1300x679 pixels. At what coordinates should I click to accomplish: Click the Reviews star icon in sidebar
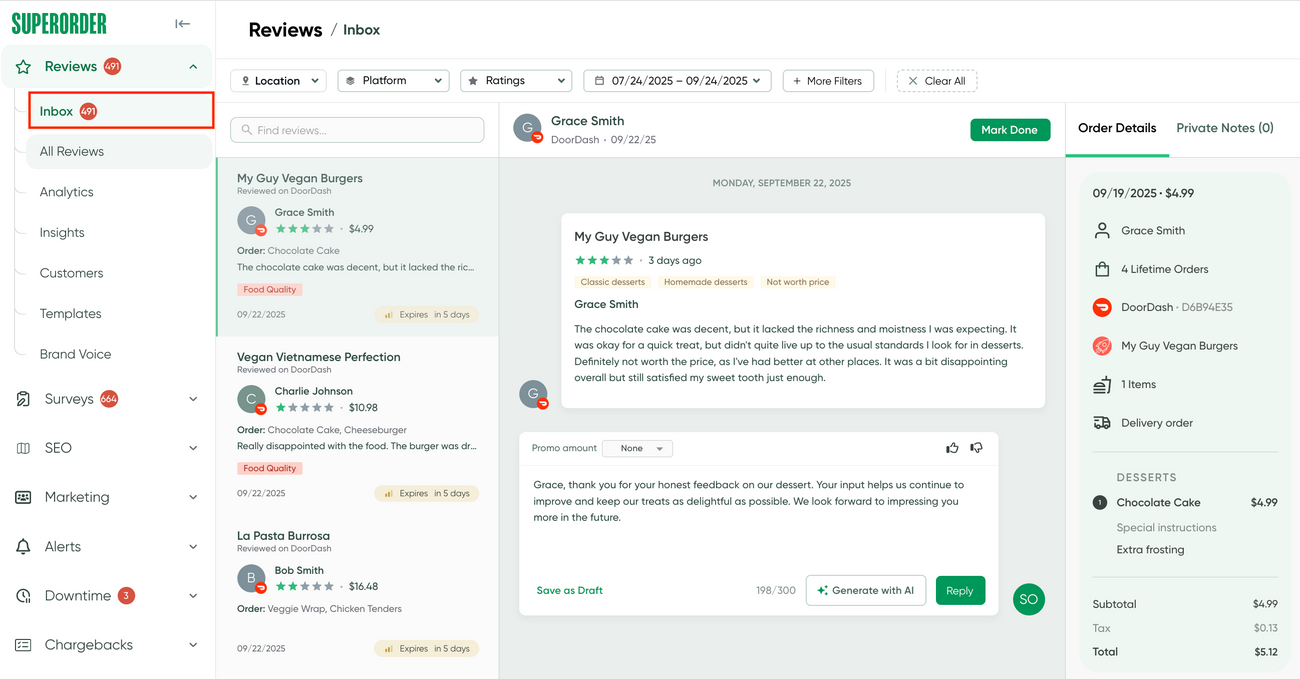[x=23, y=67]
